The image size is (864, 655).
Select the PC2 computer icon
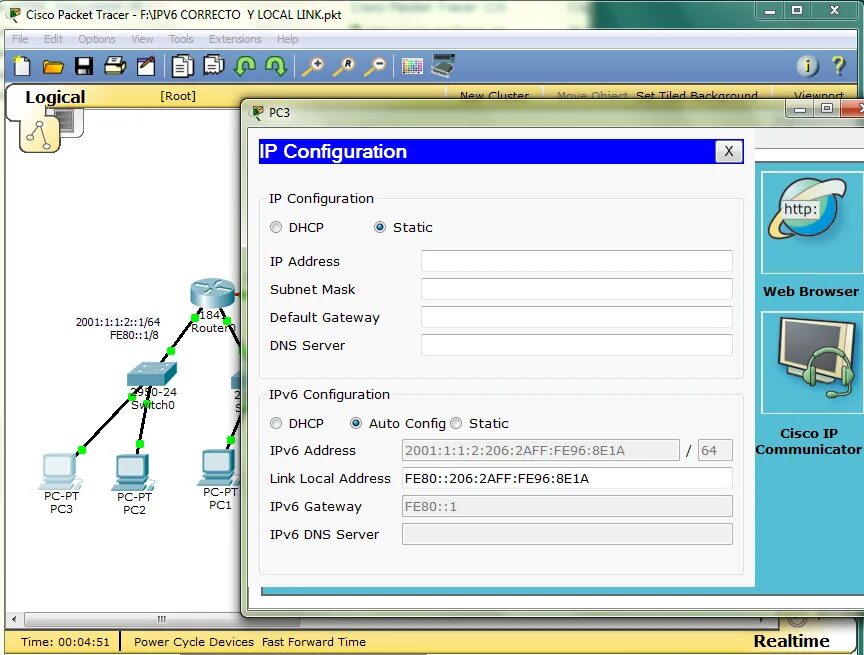pyautogui.click(x=132, y=473)
